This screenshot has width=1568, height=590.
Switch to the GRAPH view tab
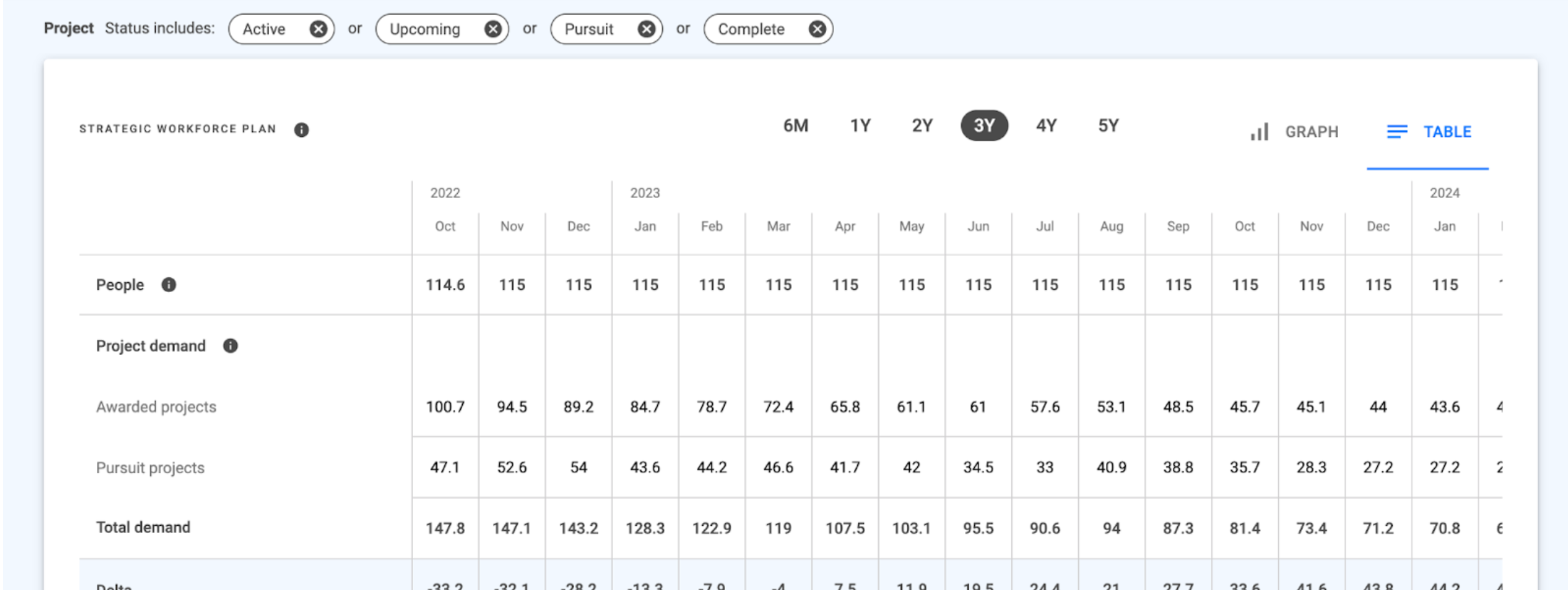tap(1295, 132)
